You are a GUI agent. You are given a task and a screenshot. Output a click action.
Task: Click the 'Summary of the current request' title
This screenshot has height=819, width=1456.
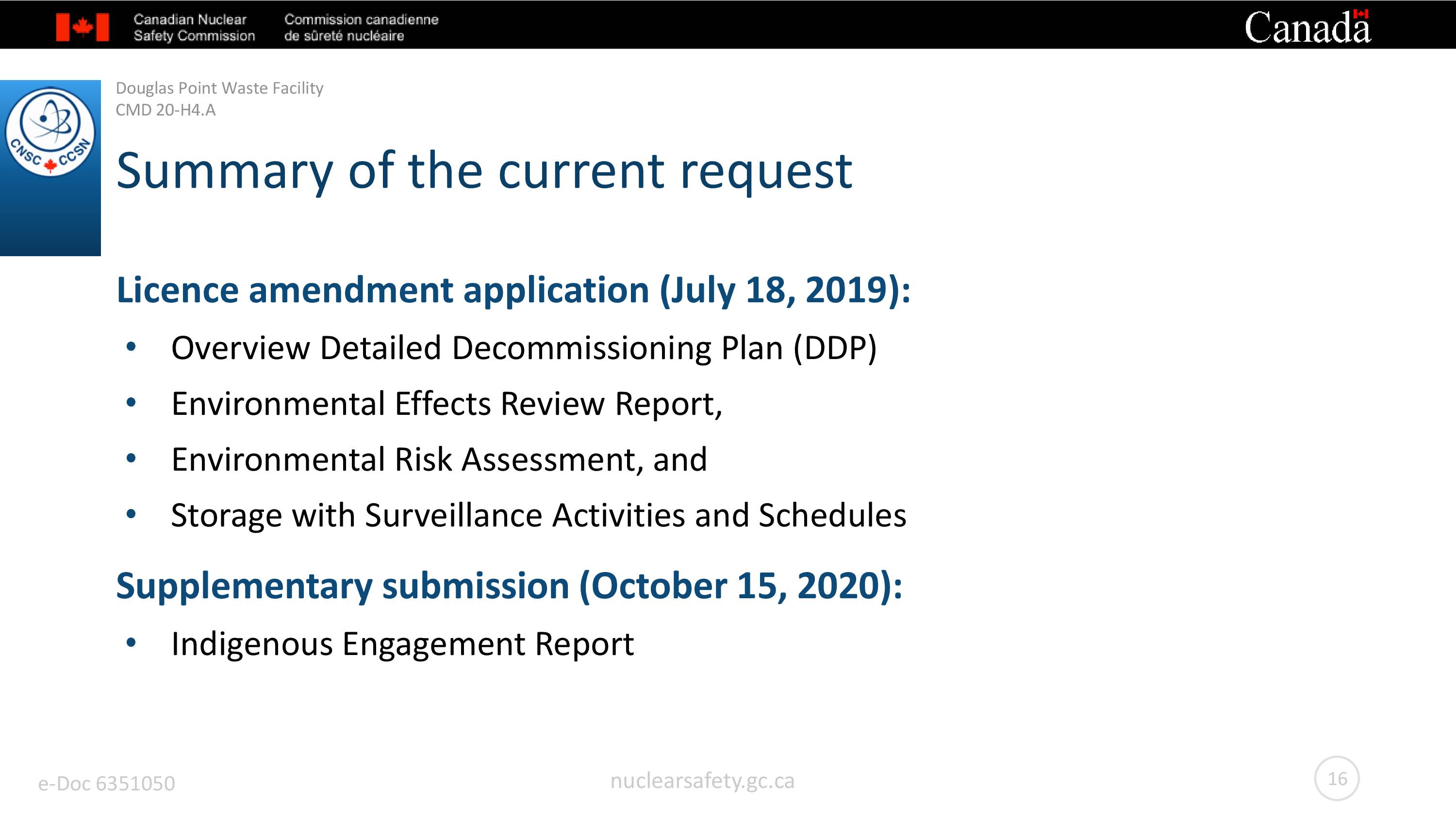click(484, 172)
